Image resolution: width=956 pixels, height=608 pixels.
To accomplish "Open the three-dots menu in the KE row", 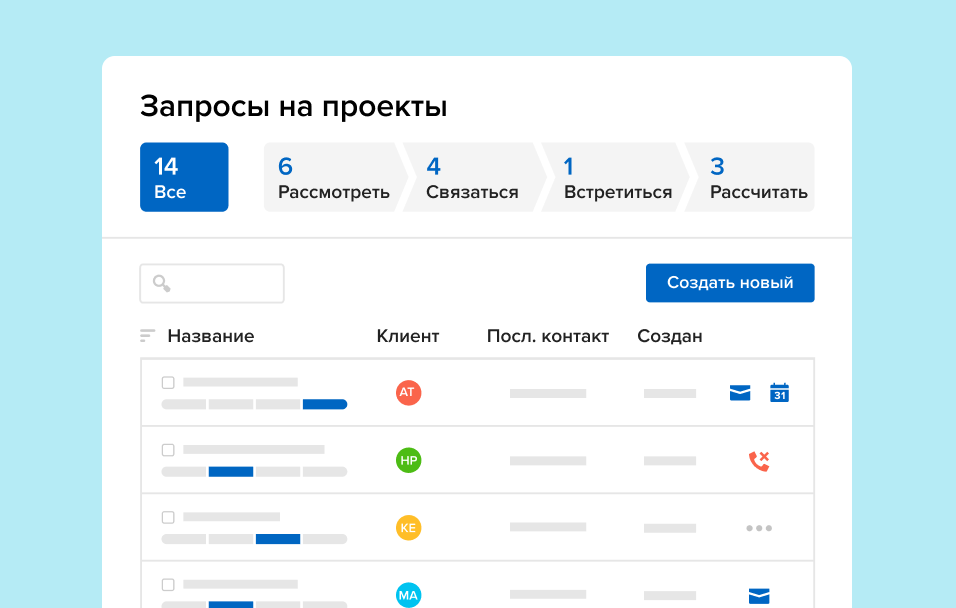I will click(x=759, y=528).
